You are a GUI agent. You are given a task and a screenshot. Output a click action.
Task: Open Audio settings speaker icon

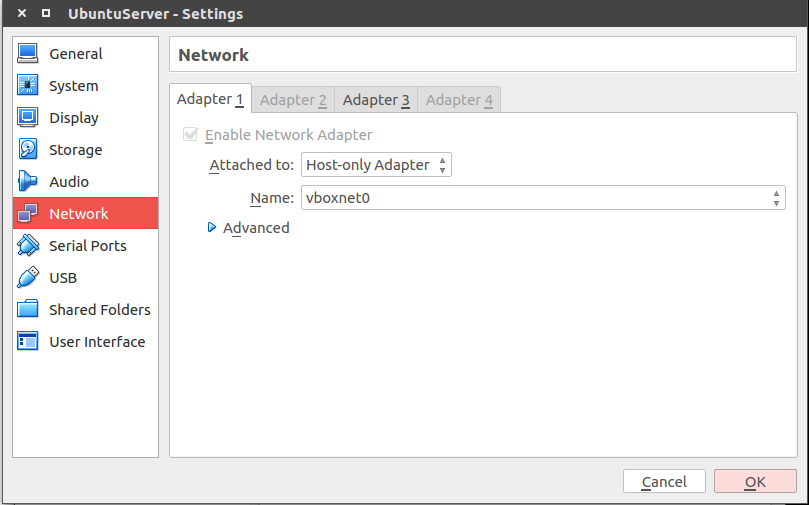point(28,182)
